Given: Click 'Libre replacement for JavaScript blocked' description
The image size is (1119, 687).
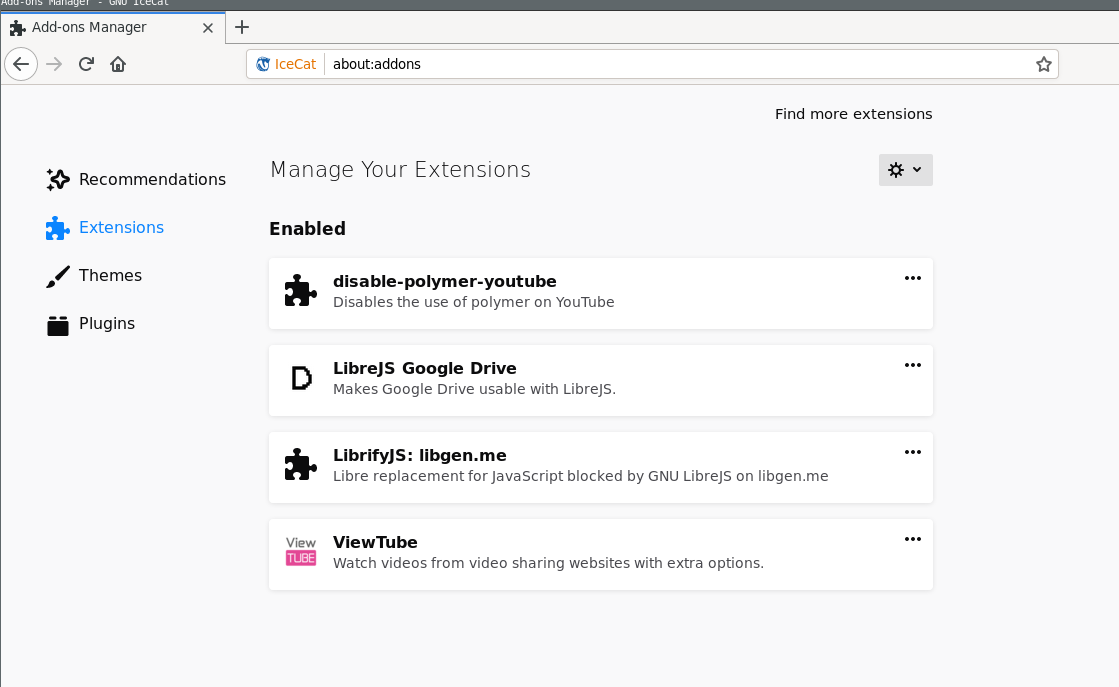Looking at the screenshot, I should [581, 477].
